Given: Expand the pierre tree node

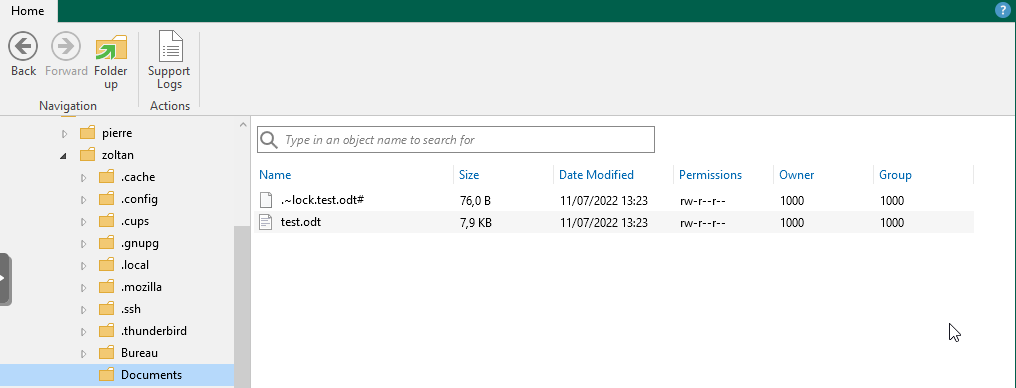Looking at the screenshot, I should point(64,133).
